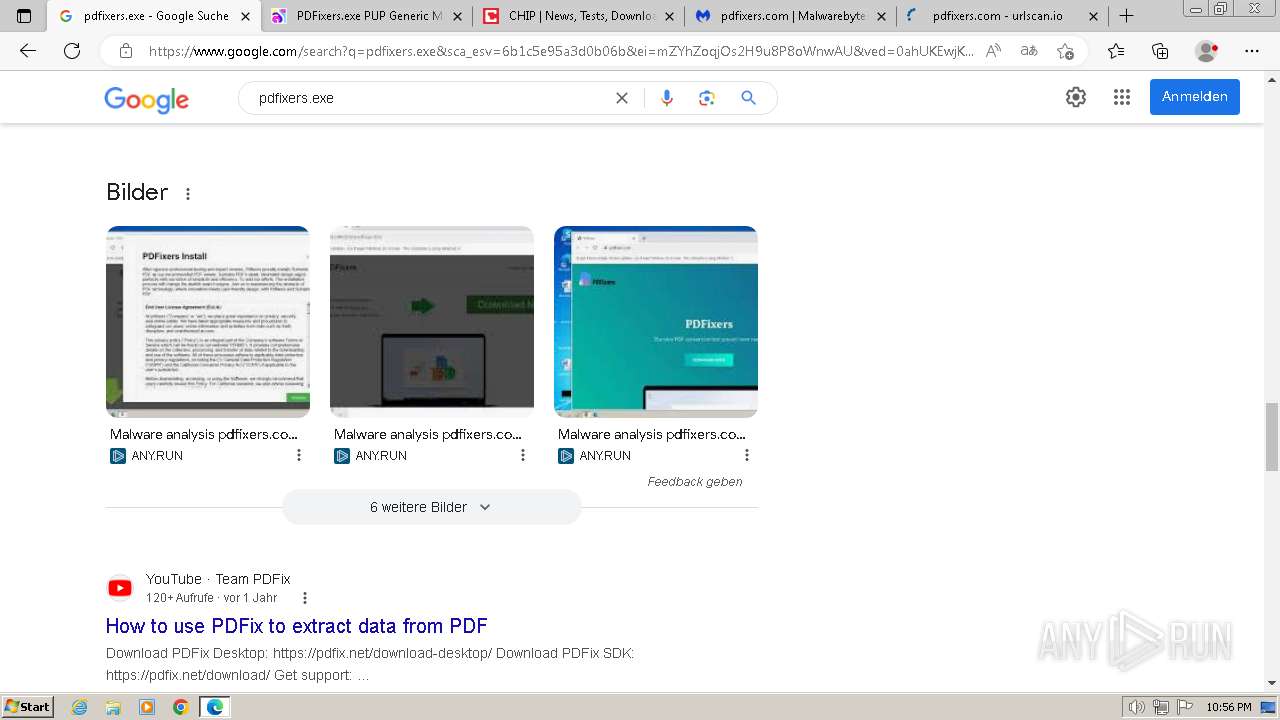Open the Google apps grid
Viewport: 1280px width, 720px height.
coord(1122,97)
